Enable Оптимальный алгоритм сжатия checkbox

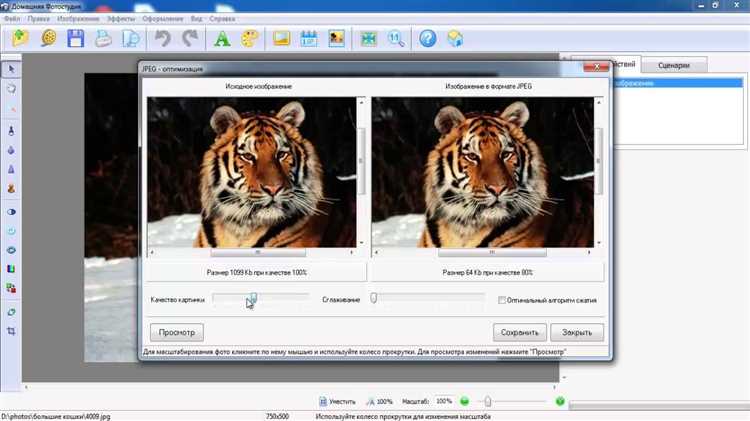point(502,299)
